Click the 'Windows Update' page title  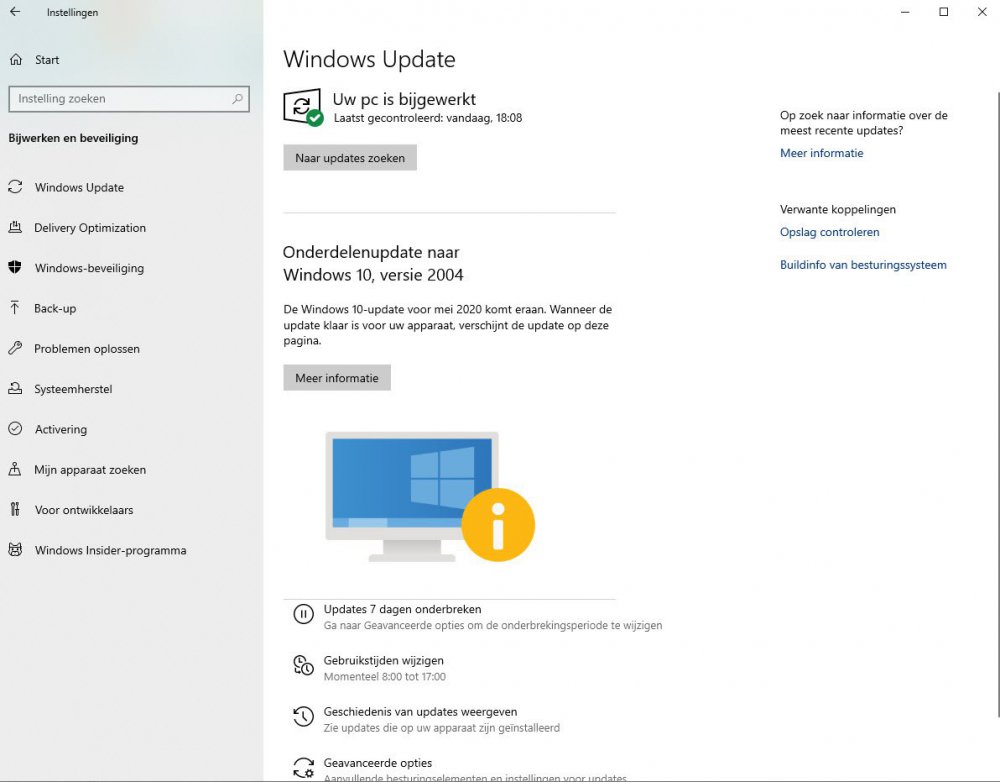tap(369, 59)
